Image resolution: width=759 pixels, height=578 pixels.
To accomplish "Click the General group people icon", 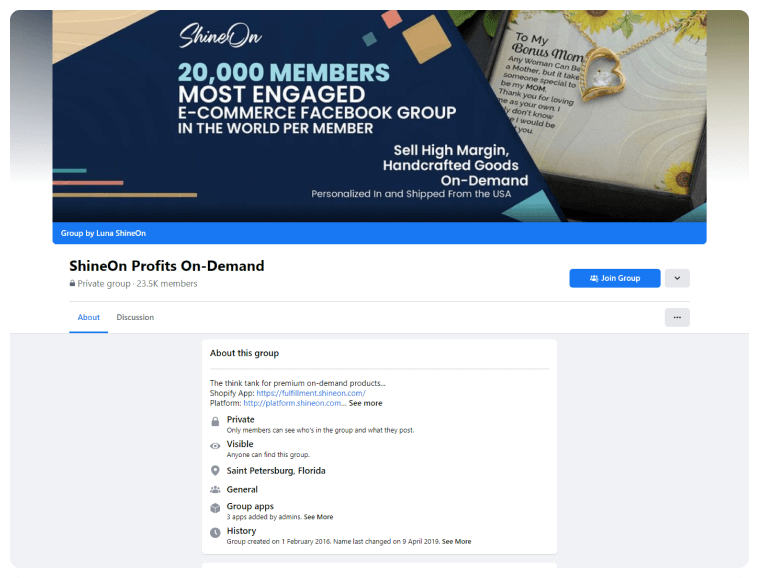I will pyautogui.click(x=215, y=490).
